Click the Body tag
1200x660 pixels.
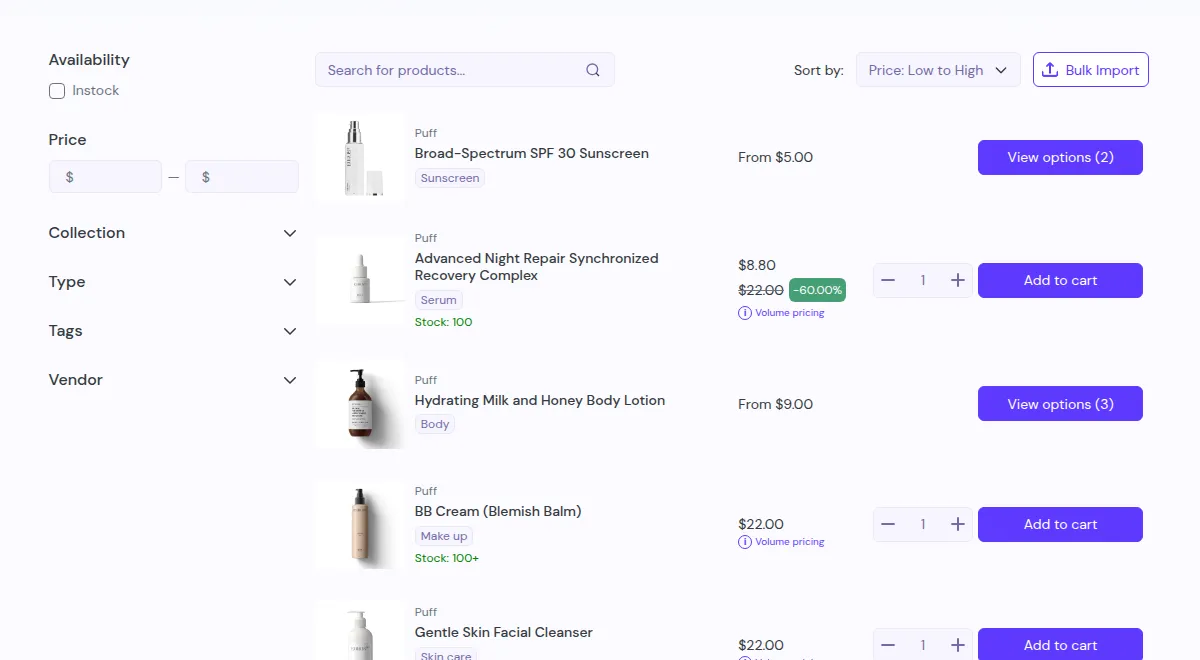(x=435, y=424)
